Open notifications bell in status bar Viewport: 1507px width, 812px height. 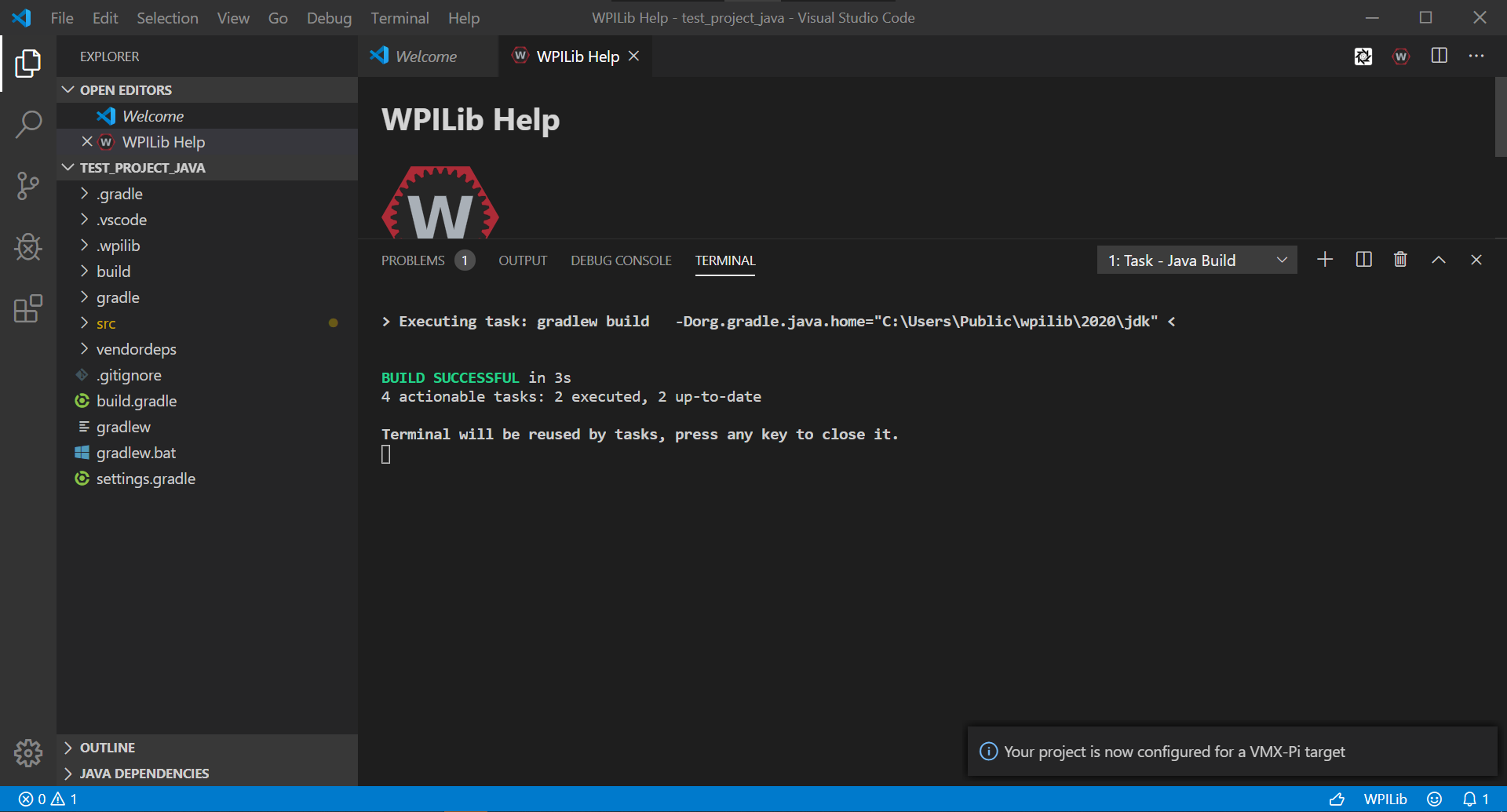(1476, 799)
